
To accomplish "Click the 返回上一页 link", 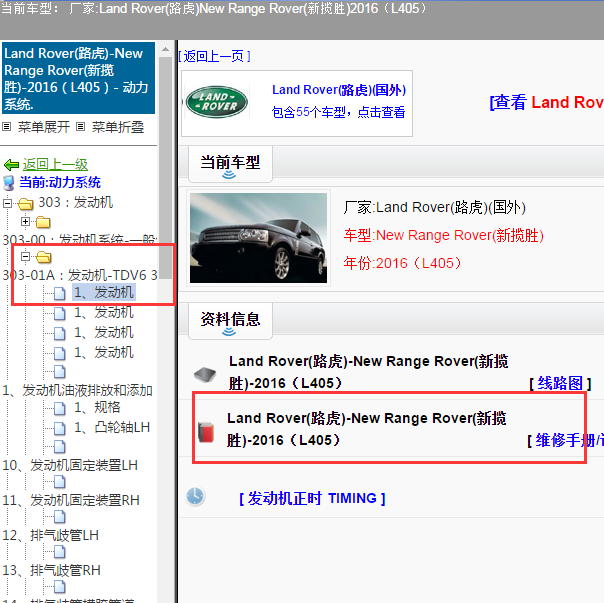I will coord(214,56).
